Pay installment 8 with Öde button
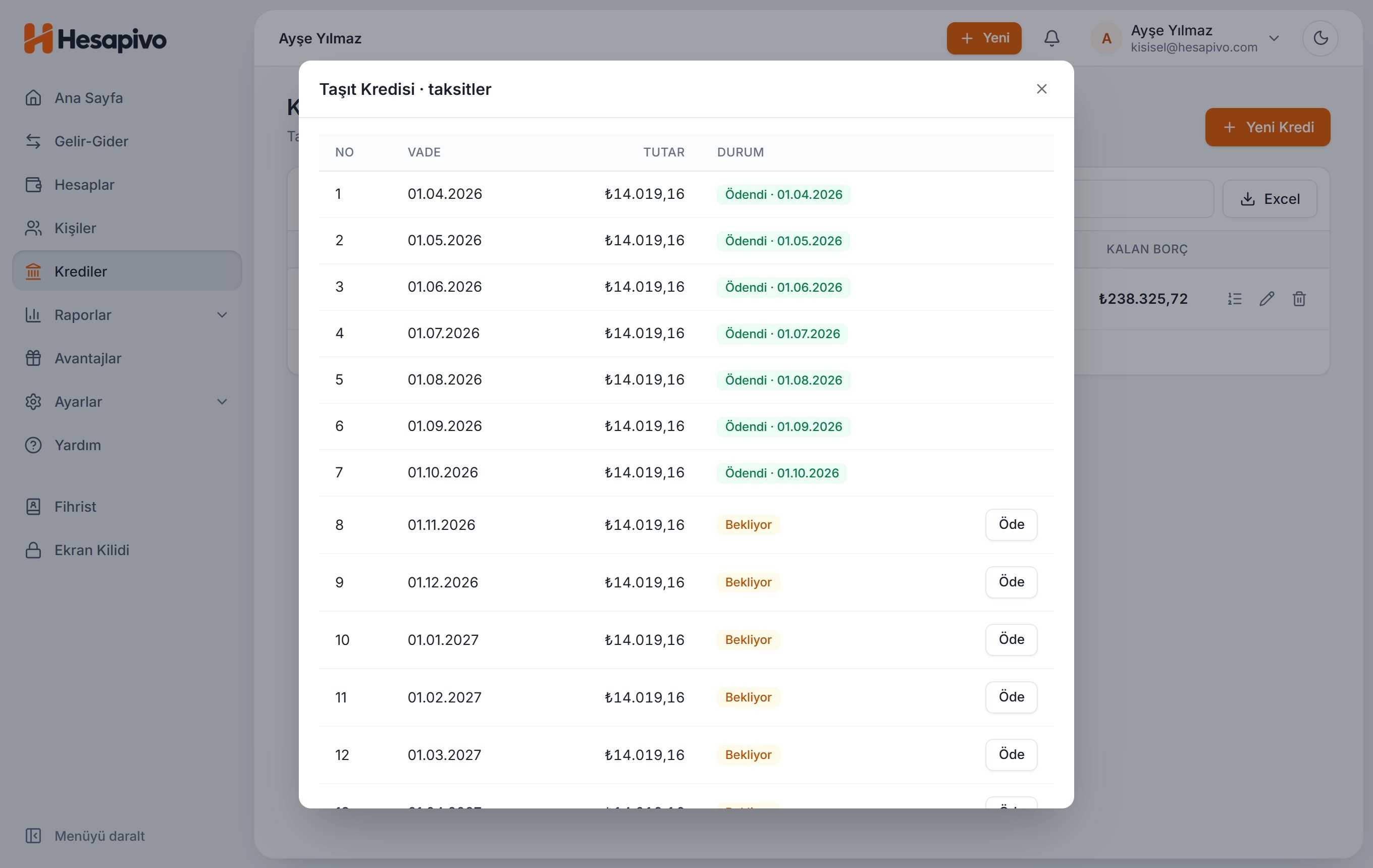Image resolution: width=1373 pixels, height=868 pixels. [1011, 524]
